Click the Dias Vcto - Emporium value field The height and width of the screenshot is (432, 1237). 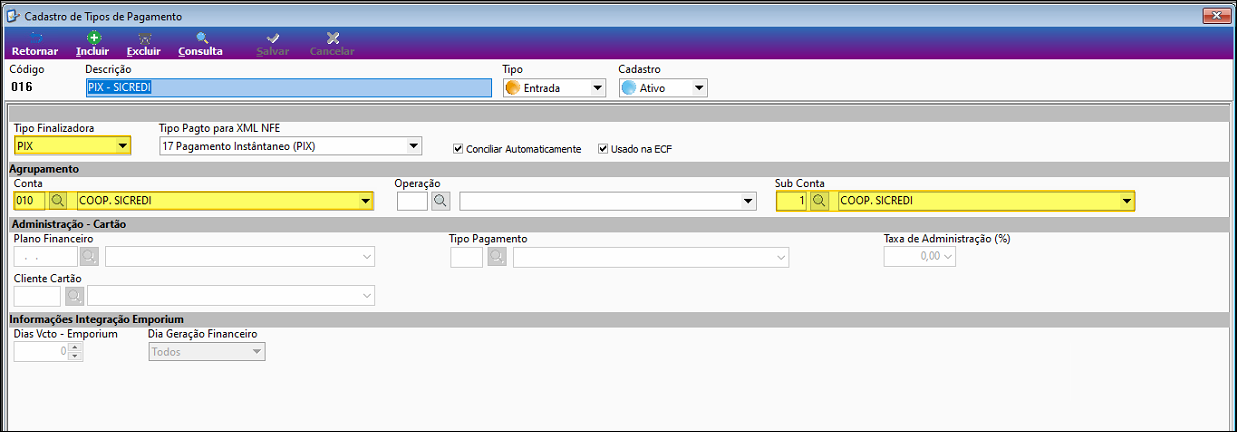pyautogui.click(x=41, y=351)
